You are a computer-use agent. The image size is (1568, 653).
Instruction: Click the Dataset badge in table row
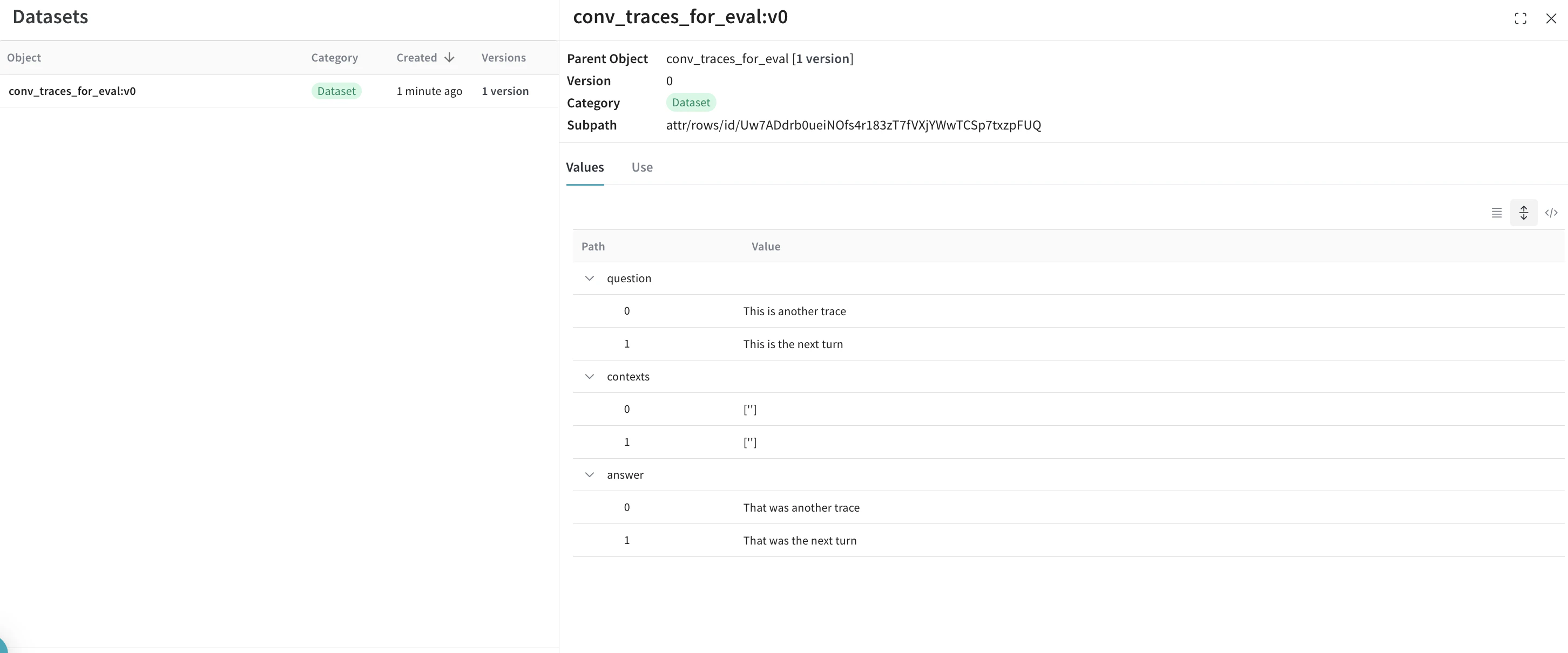coord(336,91)
